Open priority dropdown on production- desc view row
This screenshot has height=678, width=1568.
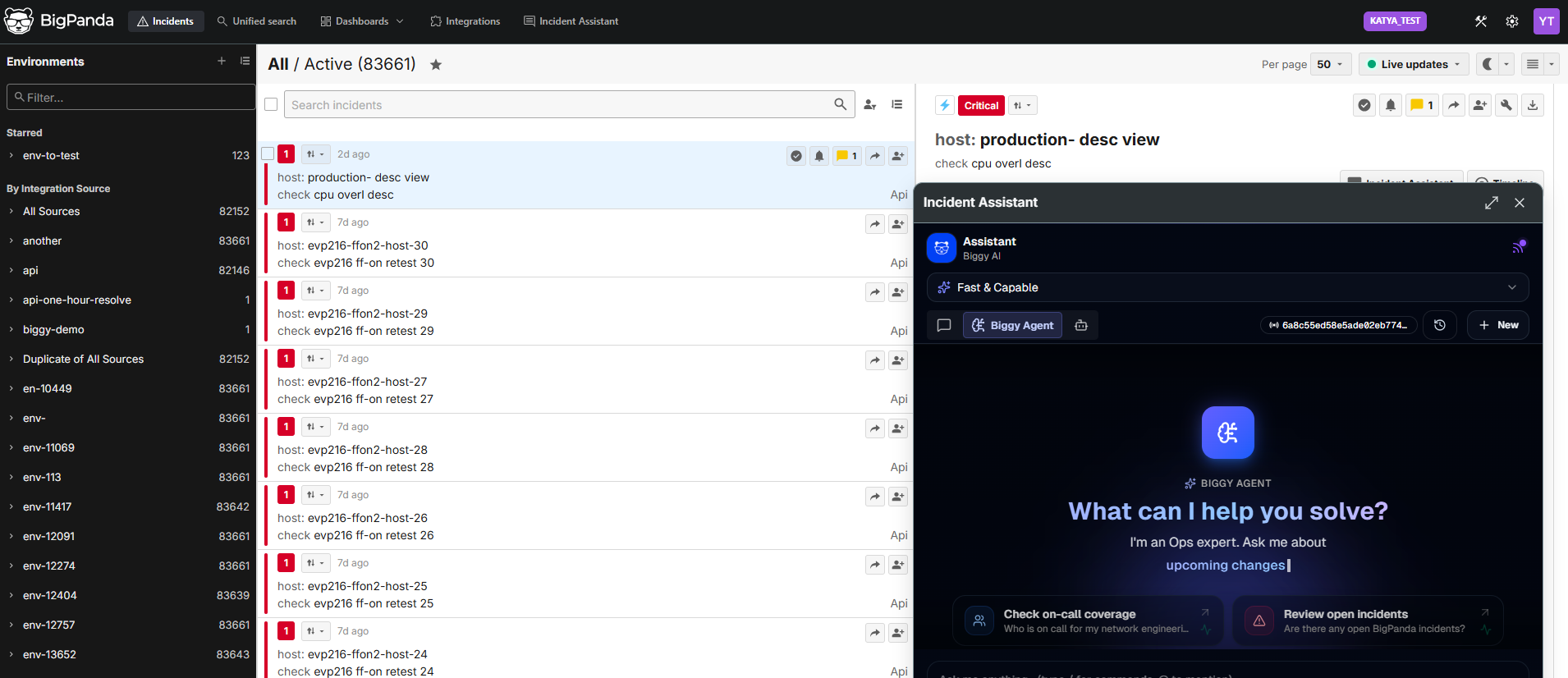tap(315, 154)
